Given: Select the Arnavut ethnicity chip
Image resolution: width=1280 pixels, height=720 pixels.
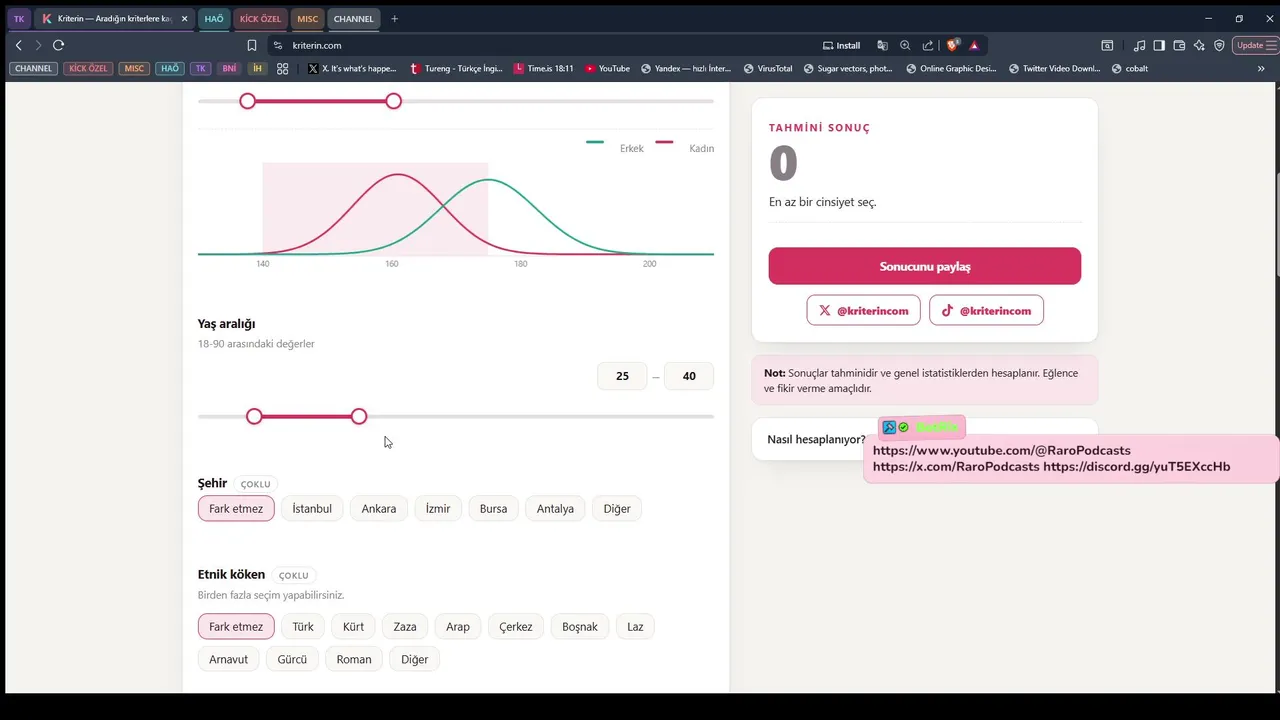Looking at the screenshot, I should tap(228, 659).
